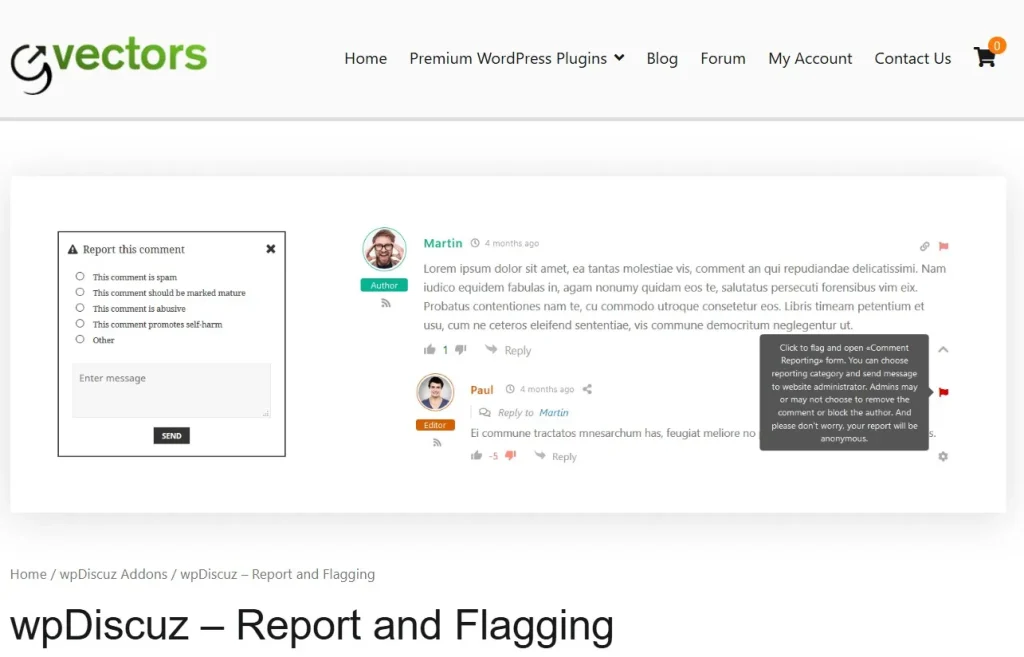
Task: Select the 'Other' report reason
Action: coord(81,340)
